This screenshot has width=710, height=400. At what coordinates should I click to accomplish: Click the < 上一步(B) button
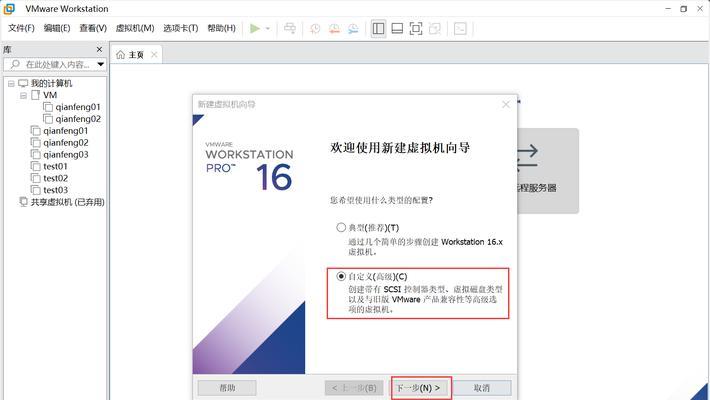[354, 388]
